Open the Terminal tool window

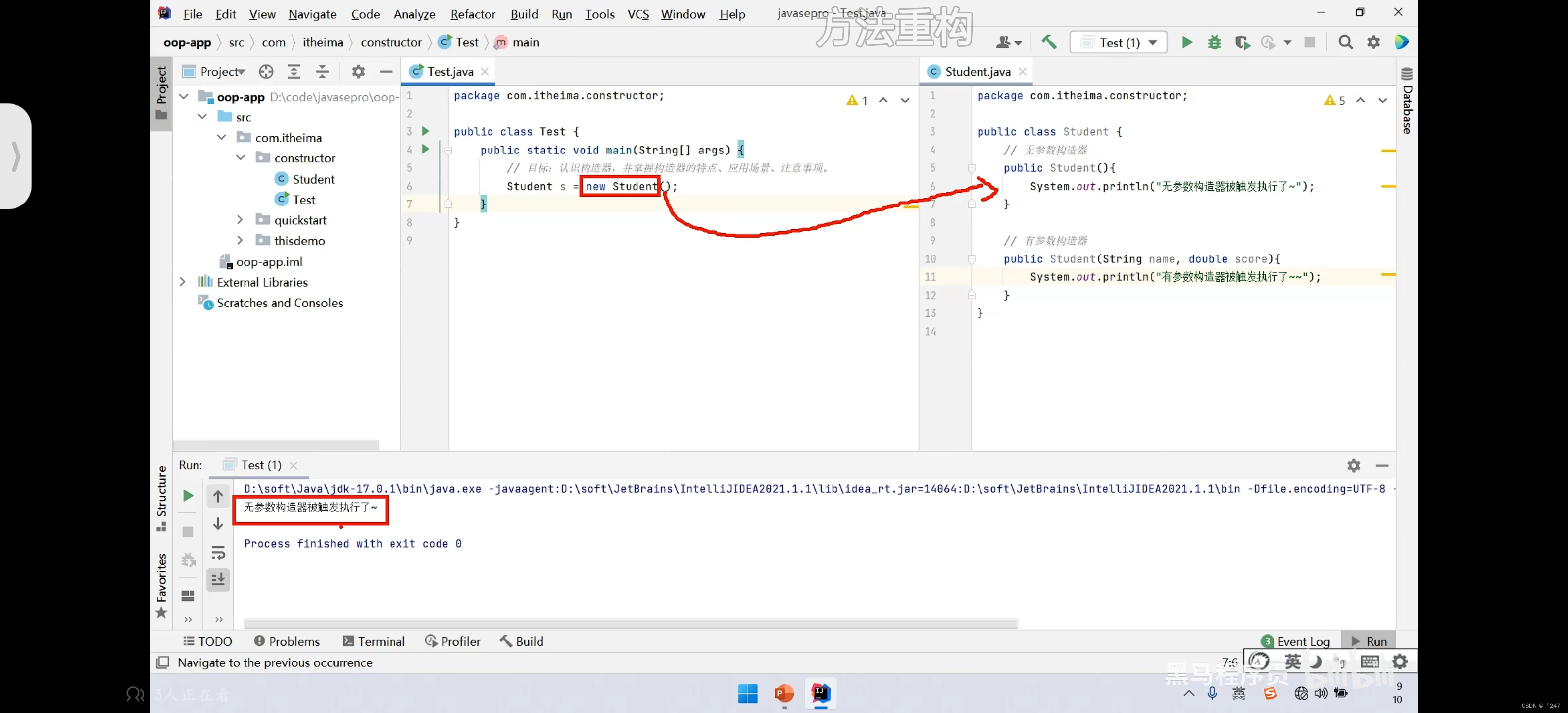(x=373, y=641)
